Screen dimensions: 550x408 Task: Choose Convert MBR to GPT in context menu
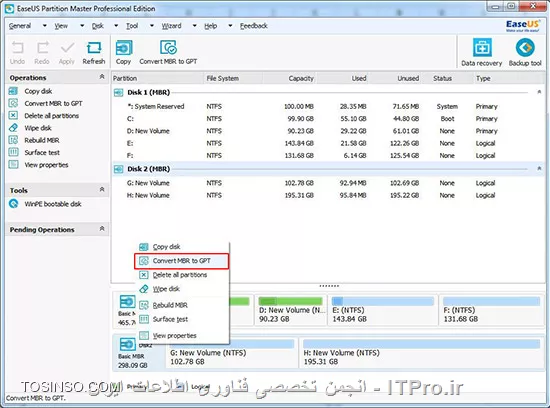tap(182, 261)
